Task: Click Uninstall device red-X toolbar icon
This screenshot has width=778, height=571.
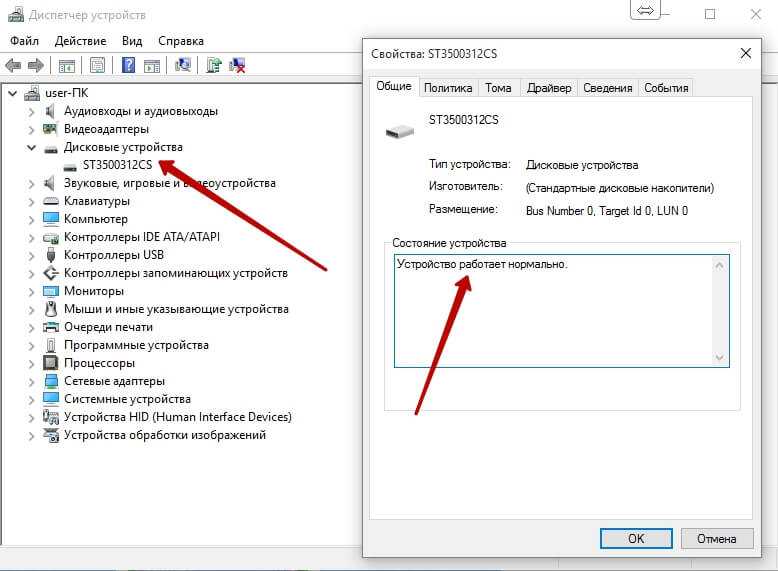Action: pyautogui.click(x=238, y=65)
